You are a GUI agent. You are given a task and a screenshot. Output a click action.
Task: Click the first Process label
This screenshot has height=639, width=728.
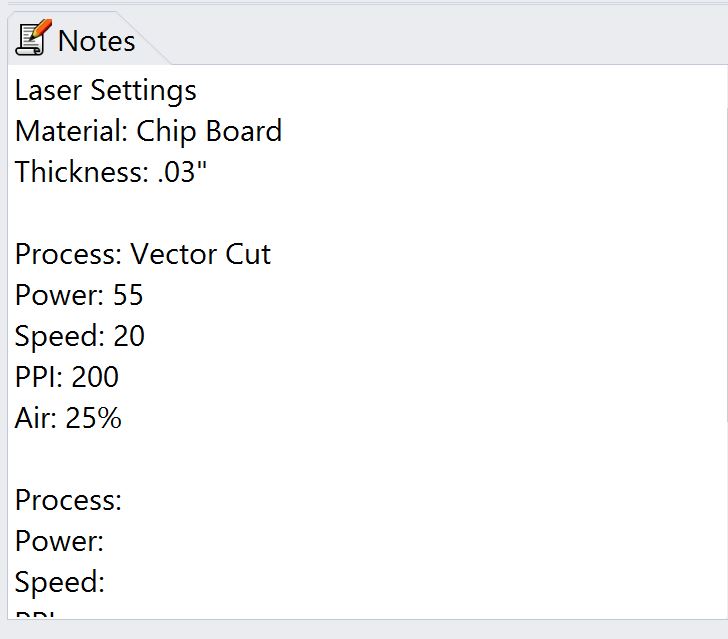68,254
